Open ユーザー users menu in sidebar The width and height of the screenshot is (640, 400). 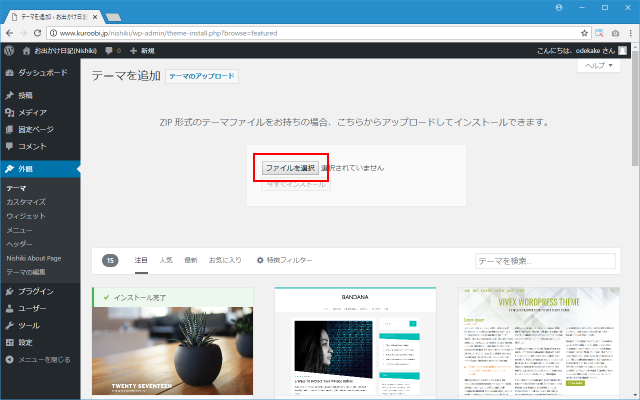(x=40, y=309)
